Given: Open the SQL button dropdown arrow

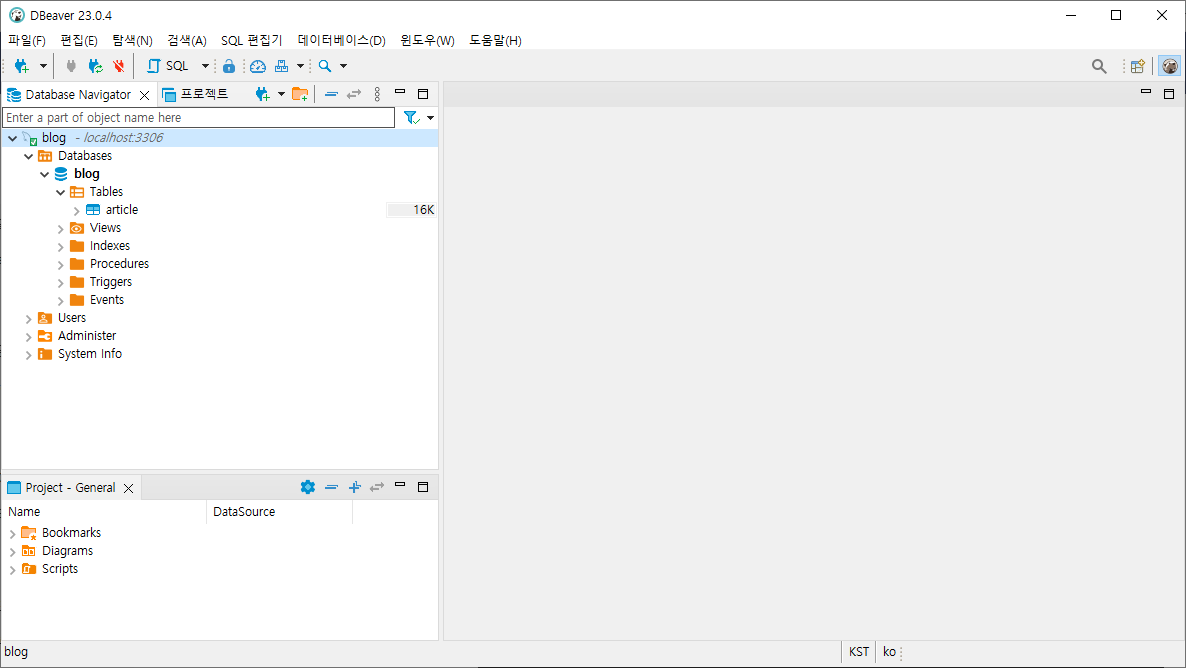Looking at the screenshot, I should (x=205, y=67).
